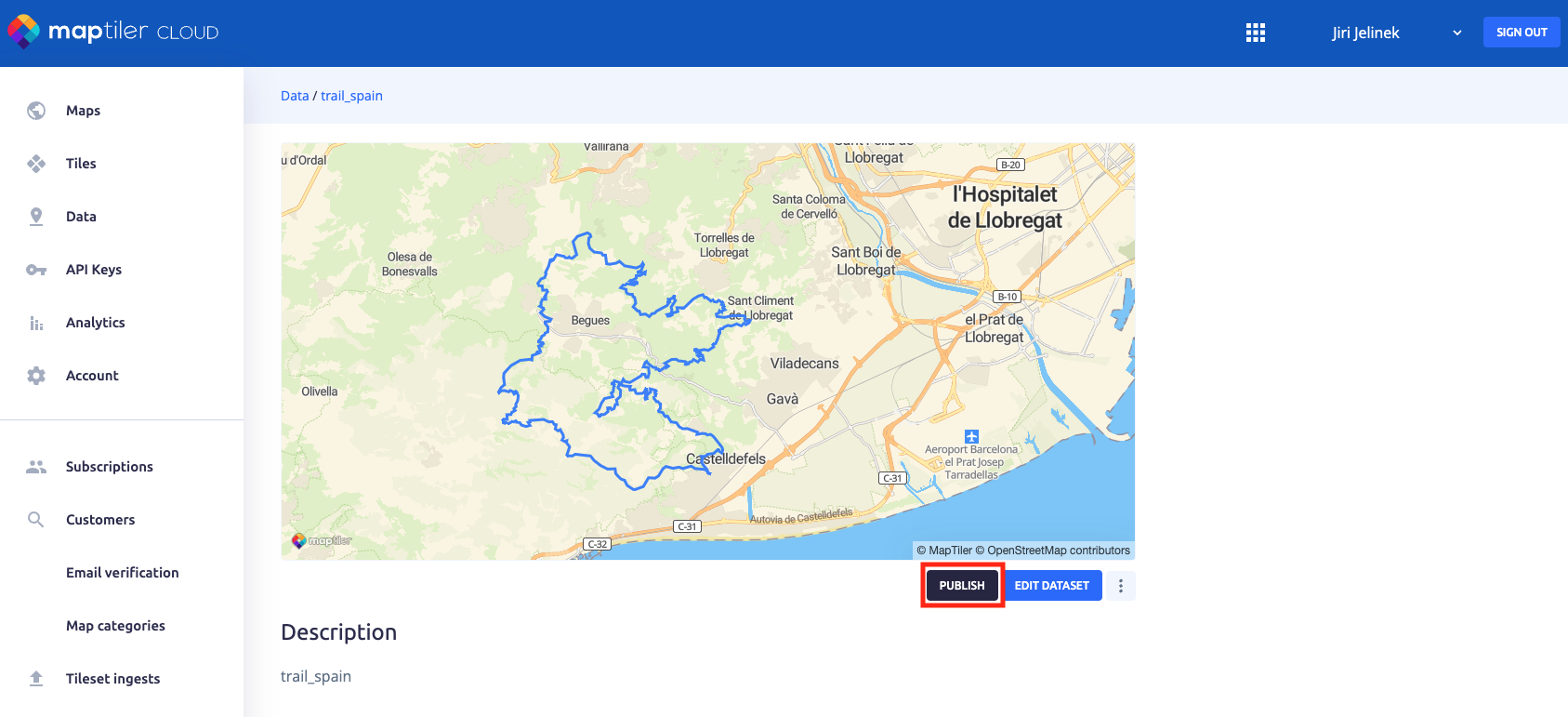Viewport: 1568px width, 717px height.
Task: Click the Viladecans label on the map
Action: (x=805, y=364)
